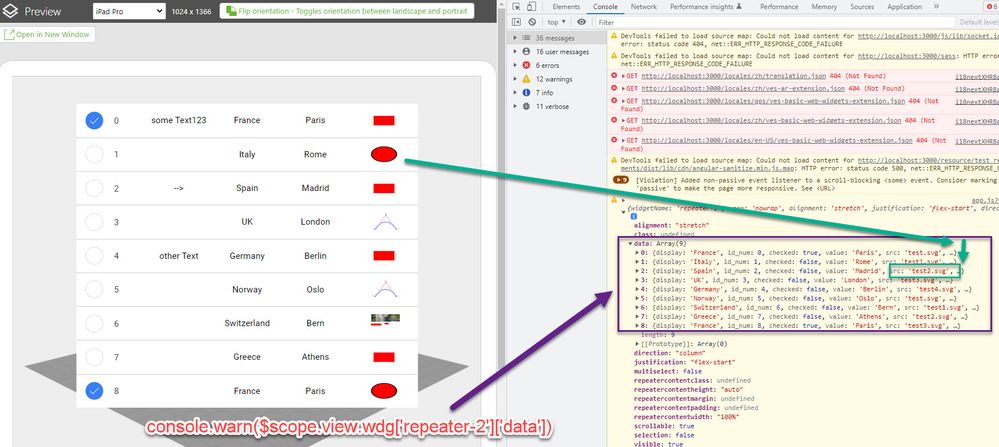
Task: Switch to the Elements tab
Action: click(x=566, y=6)
